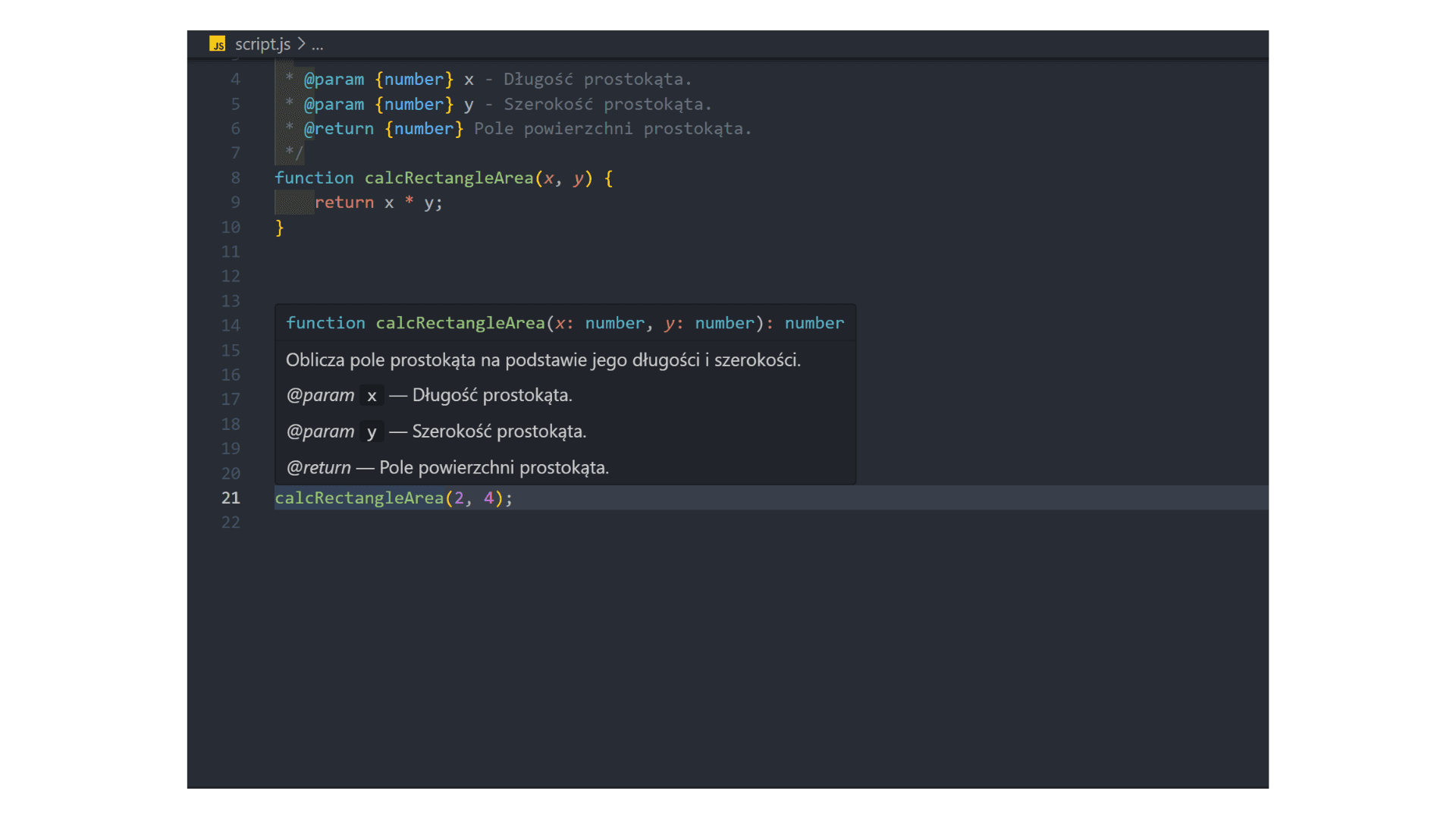Click the @return tag on line 6
1456x819 pixels.
339,129
